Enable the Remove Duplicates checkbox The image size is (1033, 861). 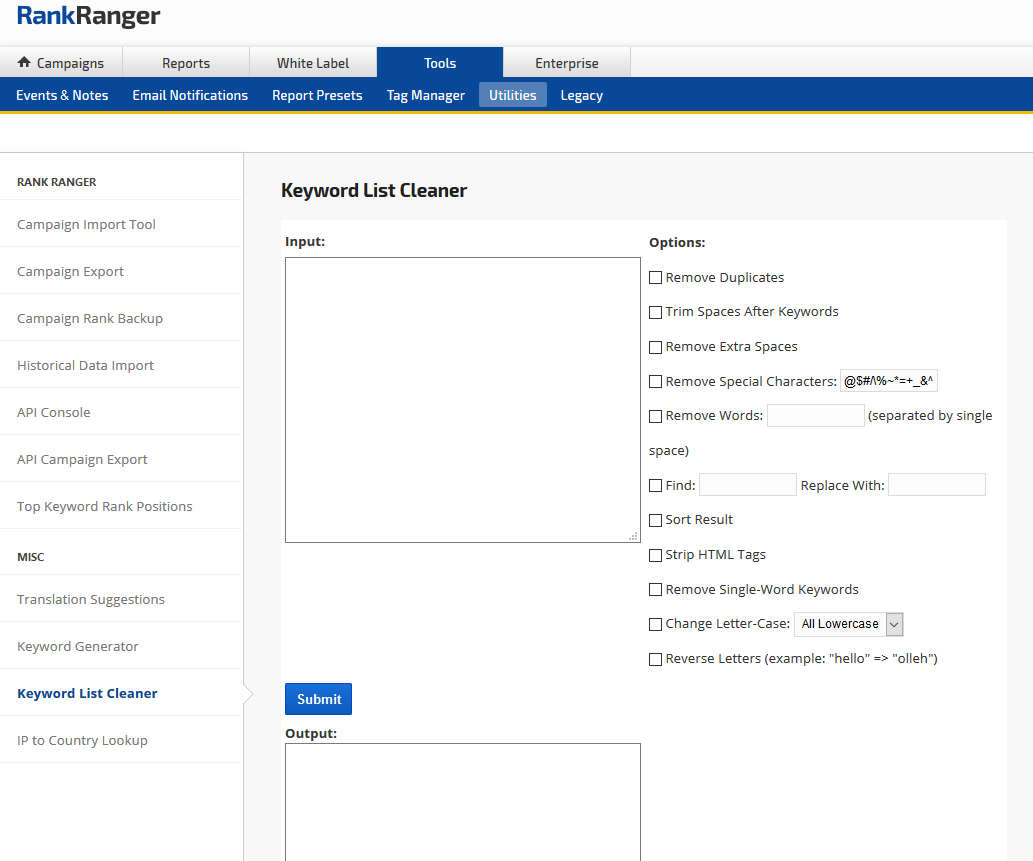coord(656,278)
